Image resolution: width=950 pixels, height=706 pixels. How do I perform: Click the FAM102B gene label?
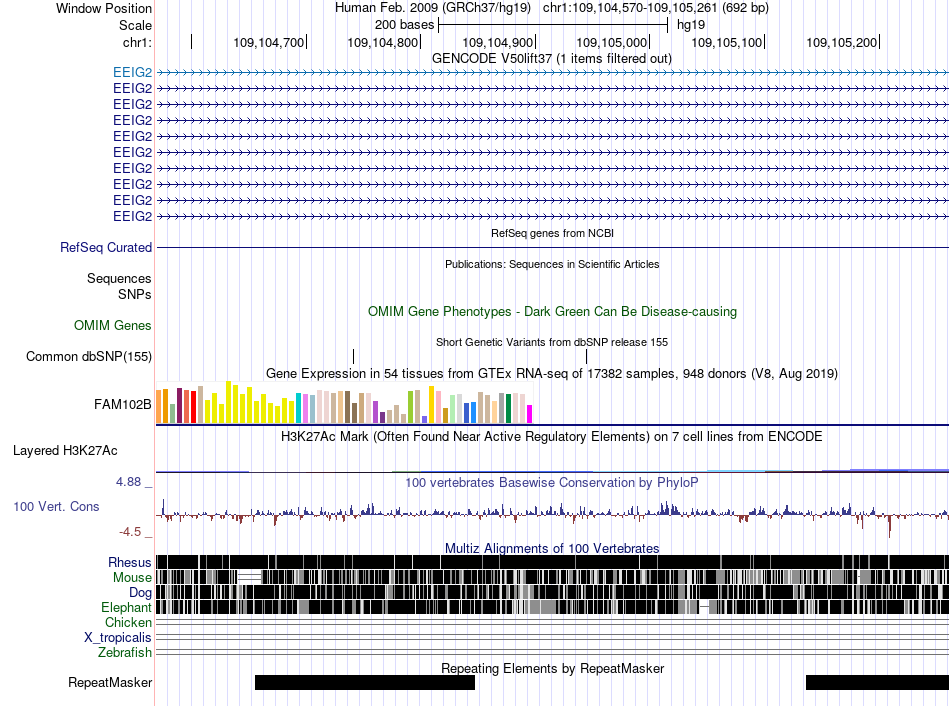tap(122, 404)
